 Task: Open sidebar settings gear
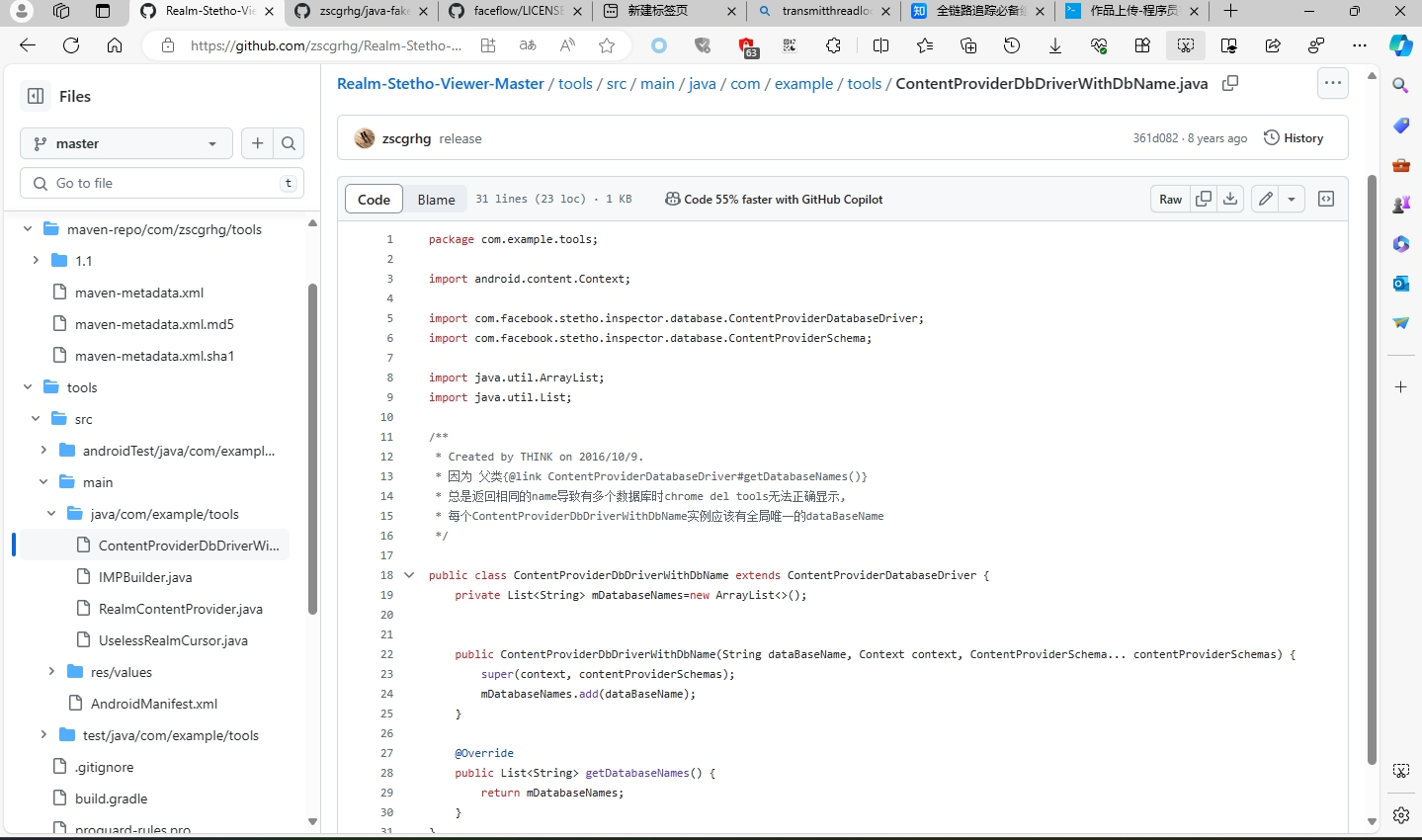1401,815
